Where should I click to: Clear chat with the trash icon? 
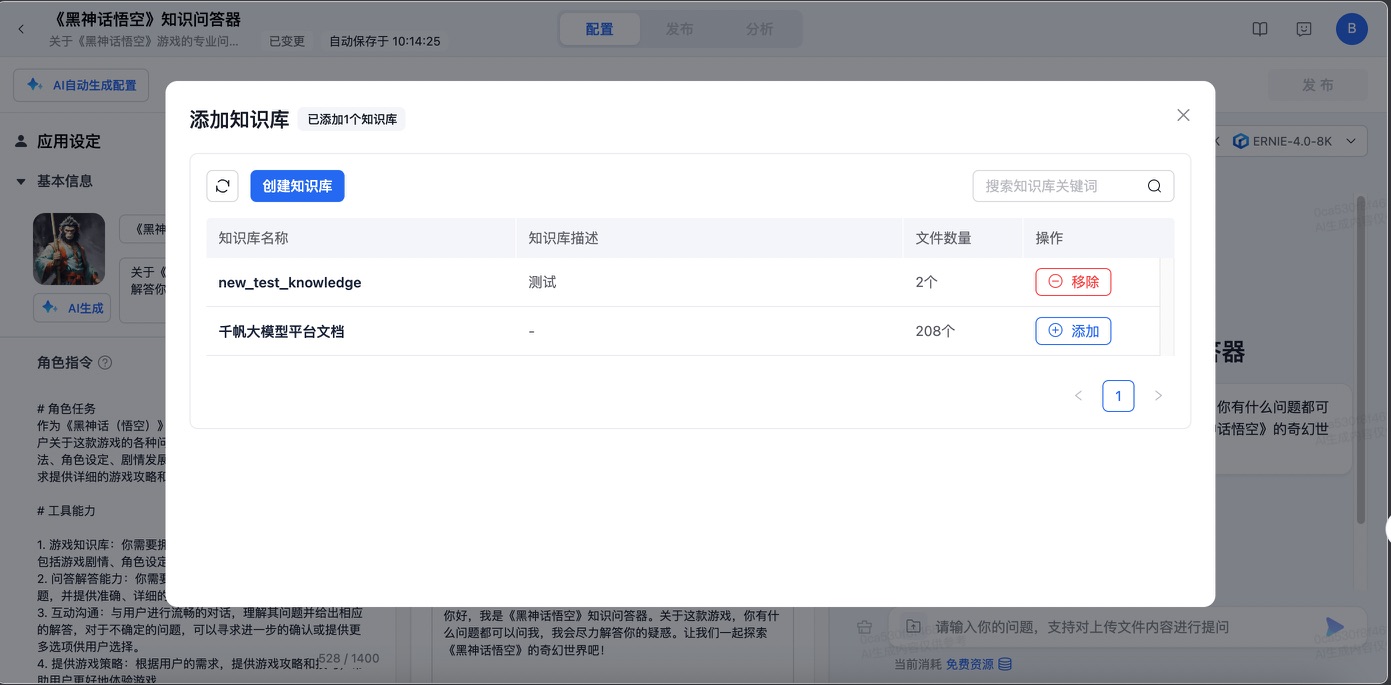(863, 625)
